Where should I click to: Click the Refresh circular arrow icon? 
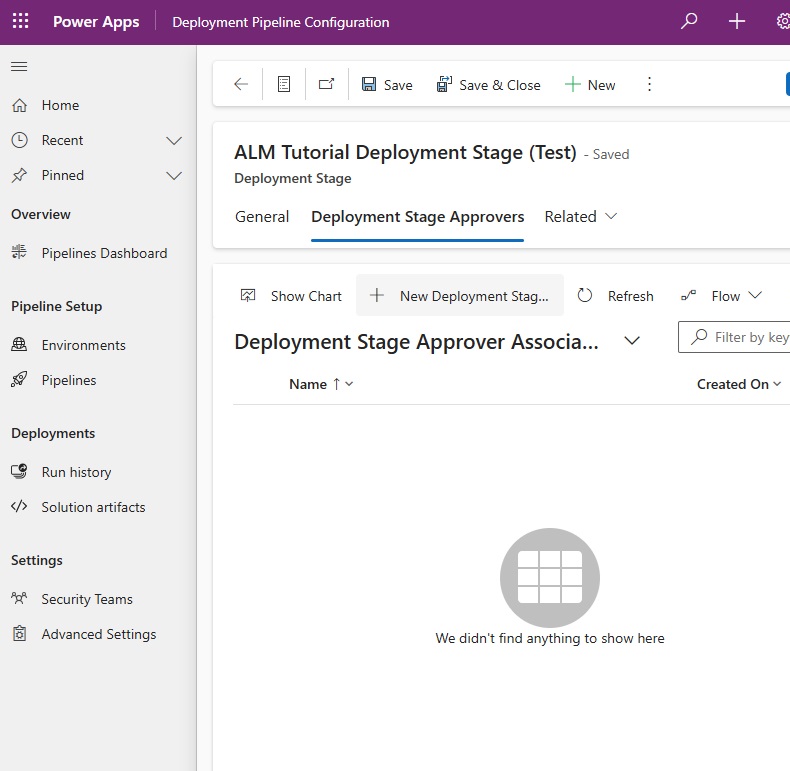pyautogui.click(x=584, y=295)
